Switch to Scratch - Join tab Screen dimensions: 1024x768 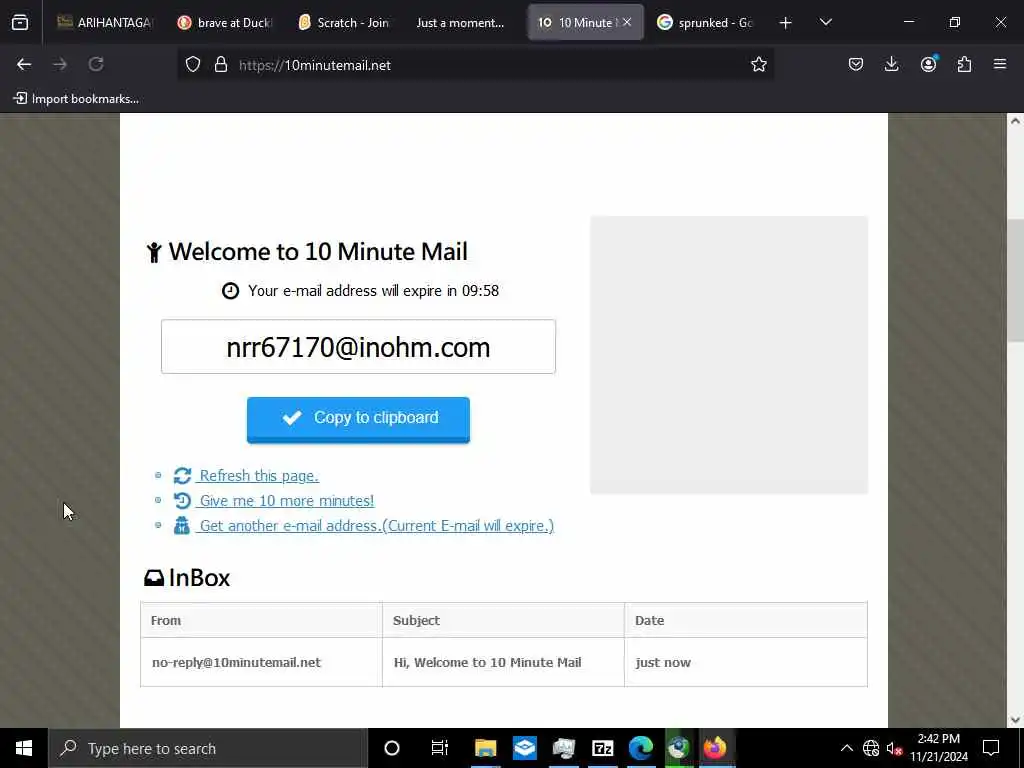pos(345,23)
